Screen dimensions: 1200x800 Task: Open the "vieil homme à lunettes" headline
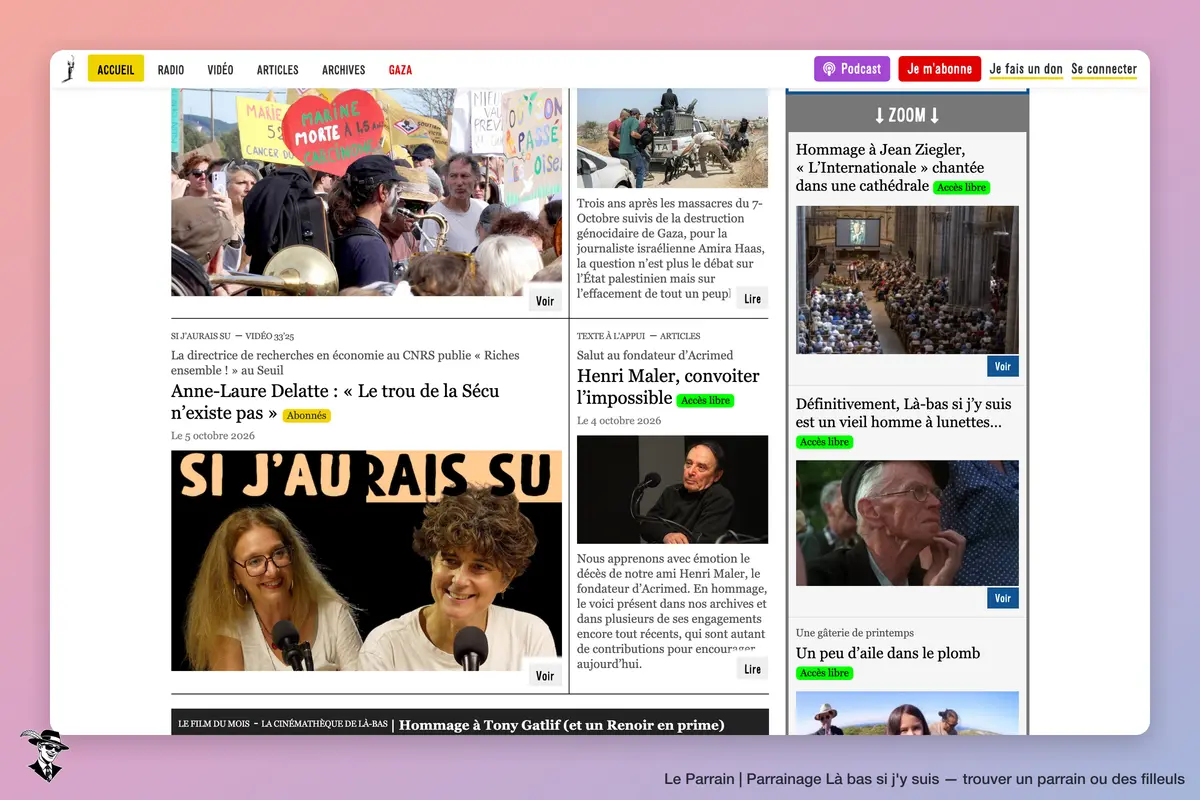pyautogui.click(x=903, y=413)
